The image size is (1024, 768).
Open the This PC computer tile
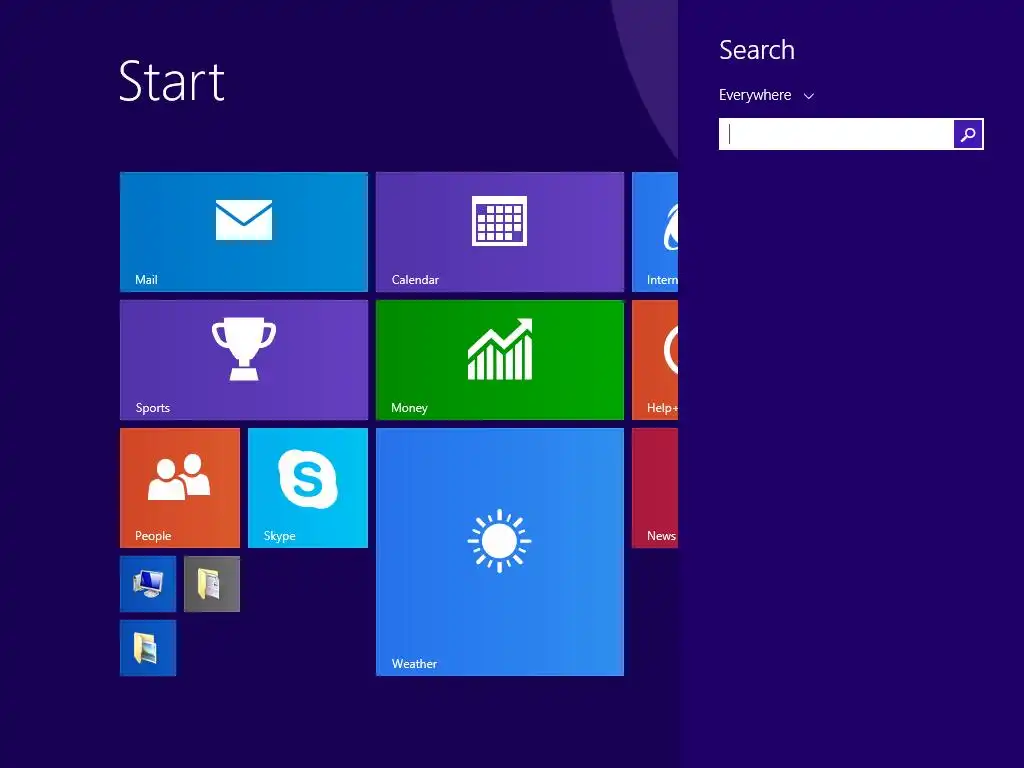148,584
